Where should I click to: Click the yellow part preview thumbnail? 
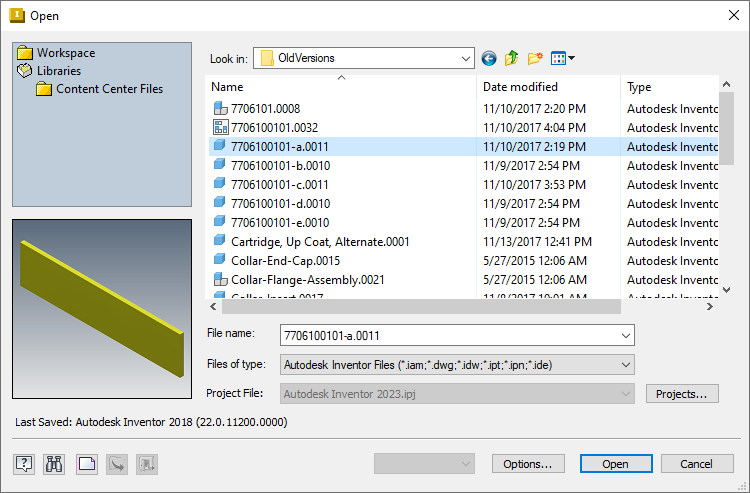102,309
